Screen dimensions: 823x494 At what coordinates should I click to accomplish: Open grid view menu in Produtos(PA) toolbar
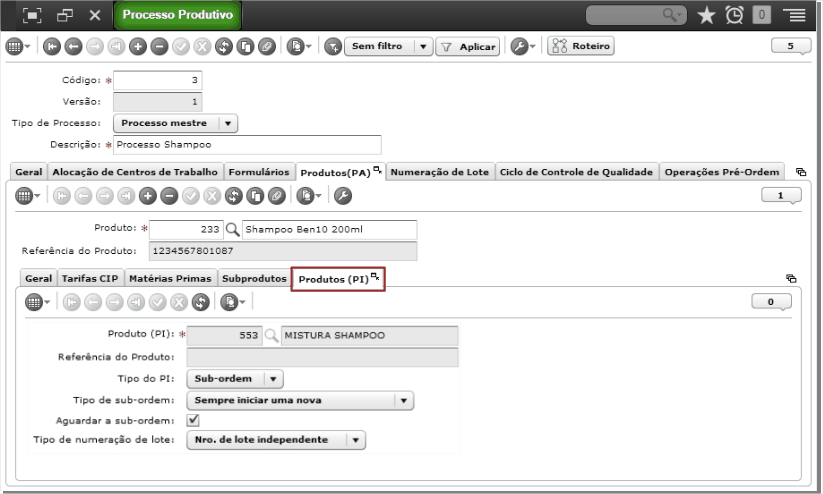28,196
